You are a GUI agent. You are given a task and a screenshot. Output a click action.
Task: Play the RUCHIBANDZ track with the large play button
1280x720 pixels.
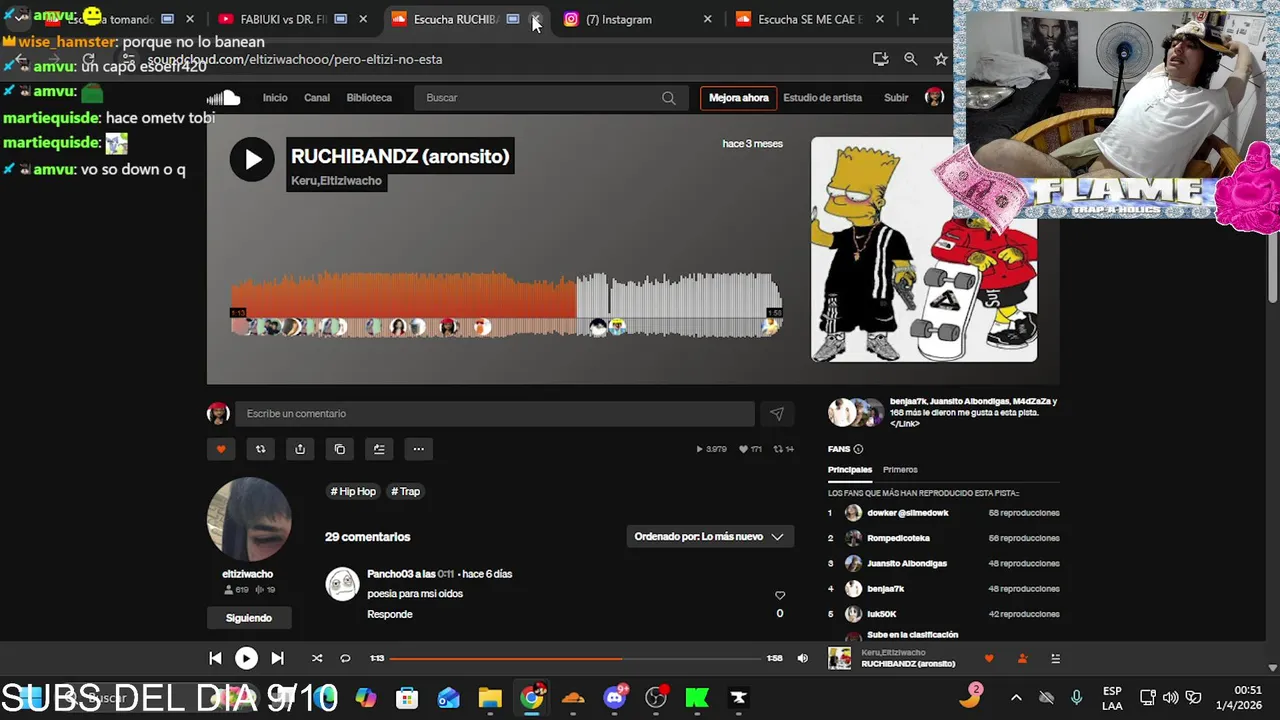point(252,160)
